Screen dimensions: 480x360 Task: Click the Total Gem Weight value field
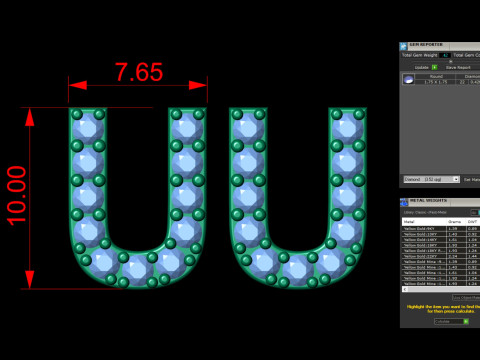coord(445,55)
